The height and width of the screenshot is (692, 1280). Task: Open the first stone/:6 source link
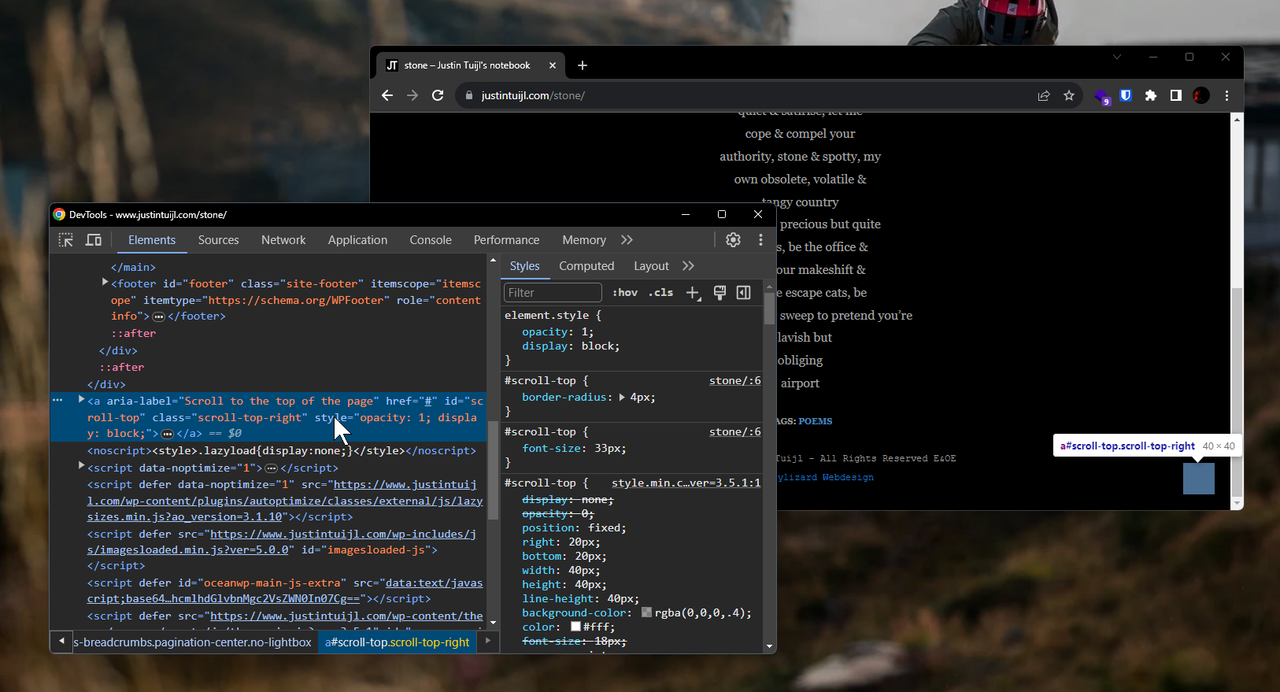click(735, 381)
